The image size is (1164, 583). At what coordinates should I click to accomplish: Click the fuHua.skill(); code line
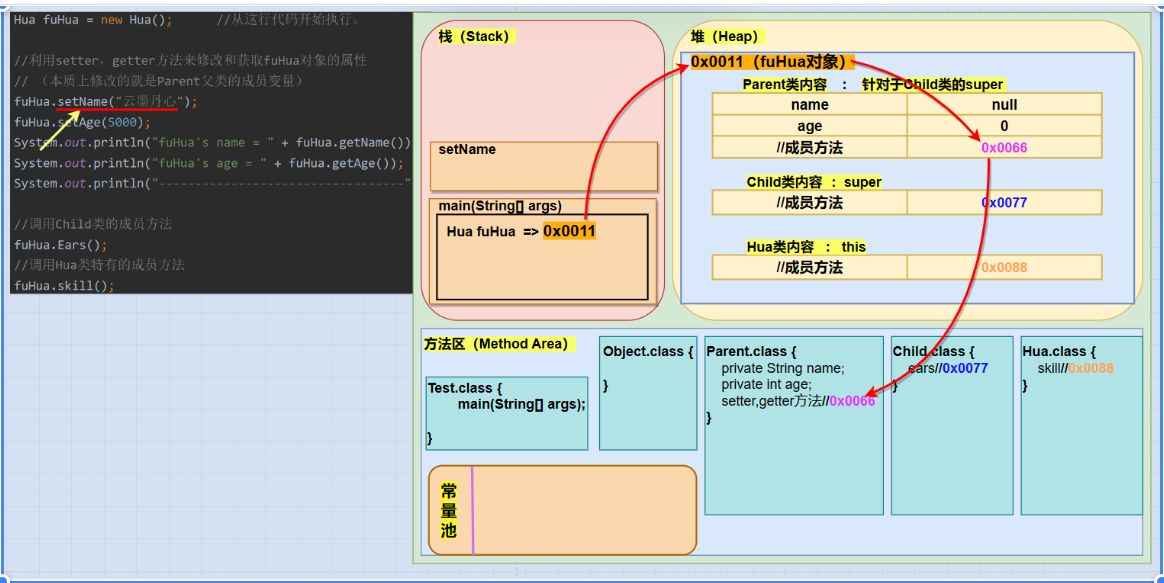coord(64,285)
